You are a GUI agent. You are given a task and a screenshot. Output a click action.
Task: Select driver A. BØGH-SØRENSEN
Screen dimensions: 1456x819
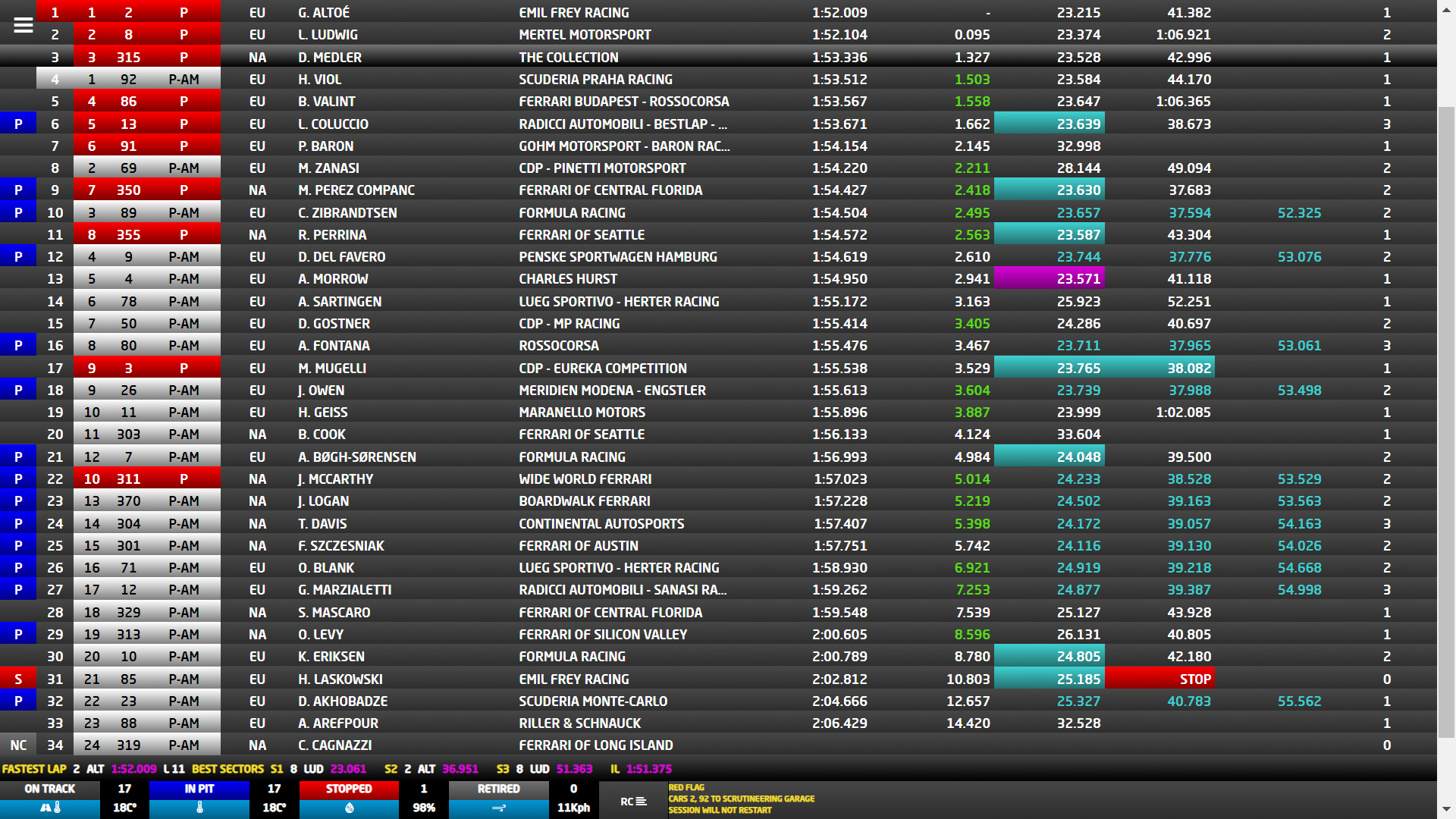coord(357,457)
